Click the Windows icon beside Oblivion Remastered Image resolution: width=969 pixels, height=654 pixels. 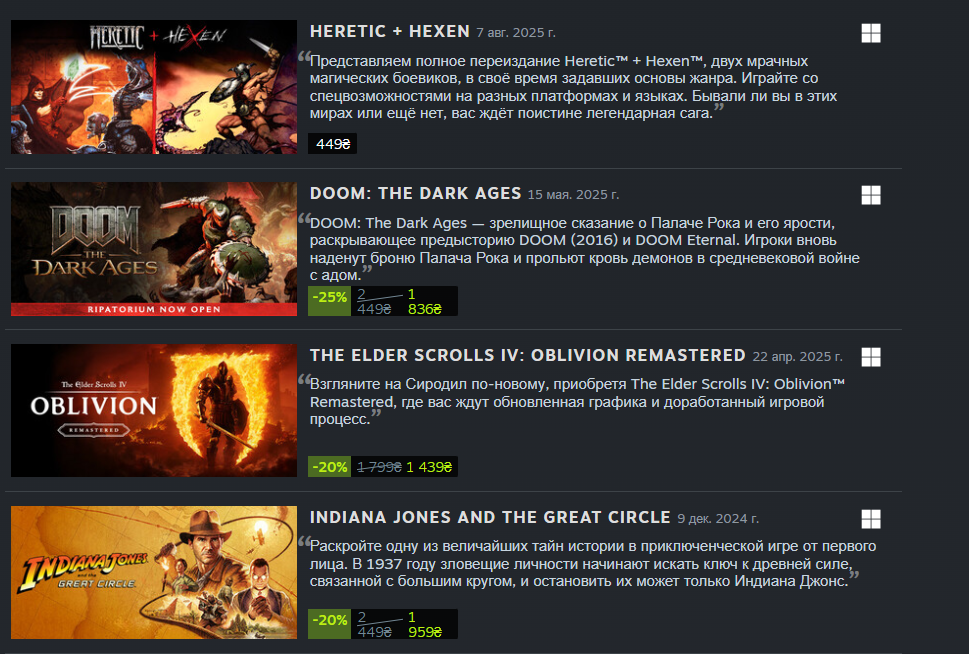[x=871, y=357]
